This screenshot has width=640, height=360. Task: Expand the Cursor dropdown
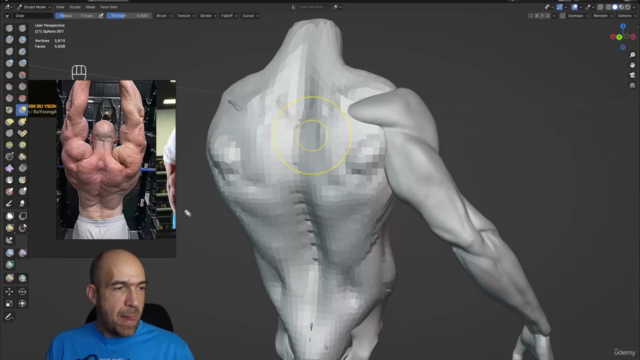tap(250, 16)
